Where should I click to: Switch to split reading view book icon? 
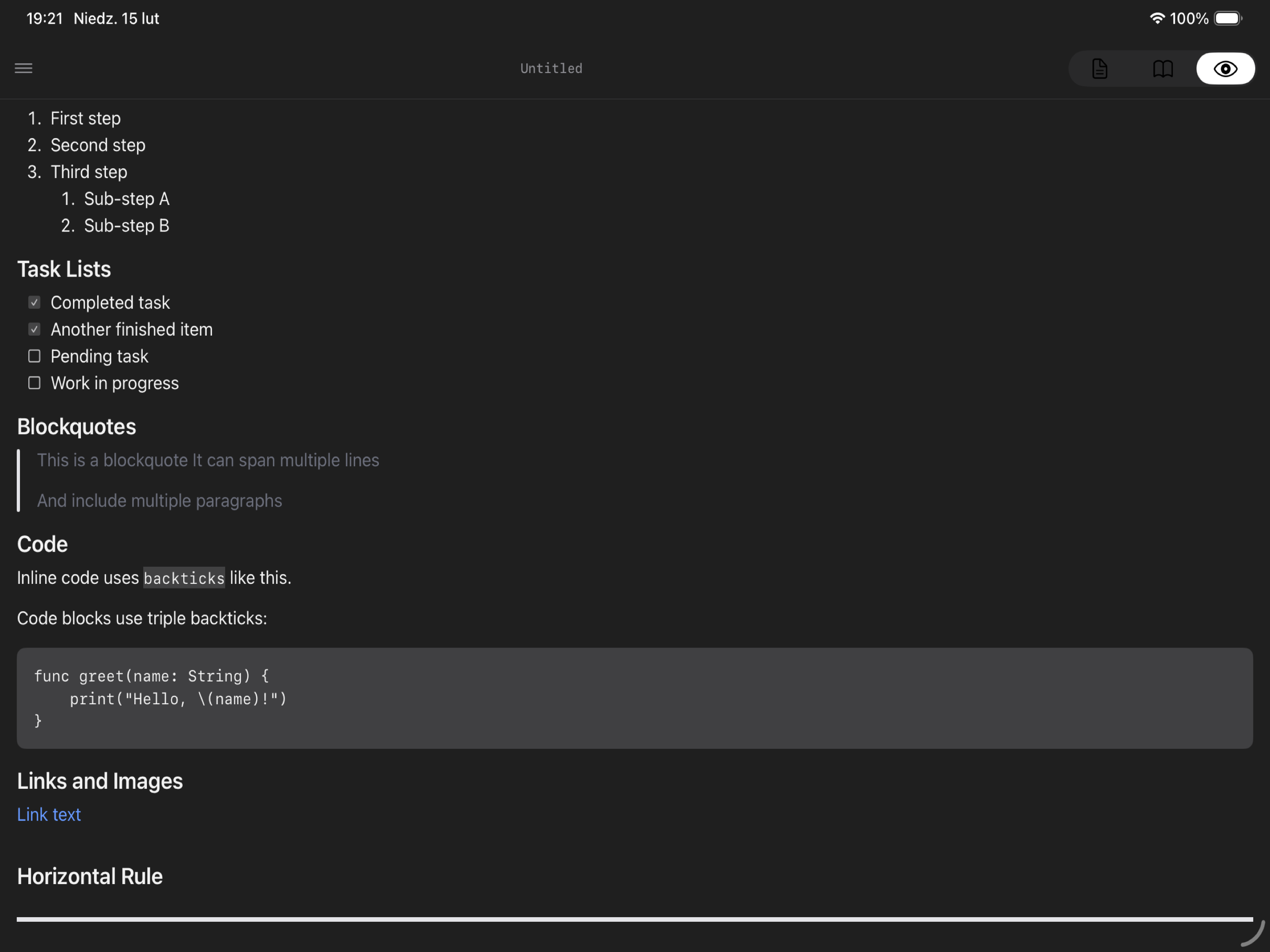[1163, 69]
